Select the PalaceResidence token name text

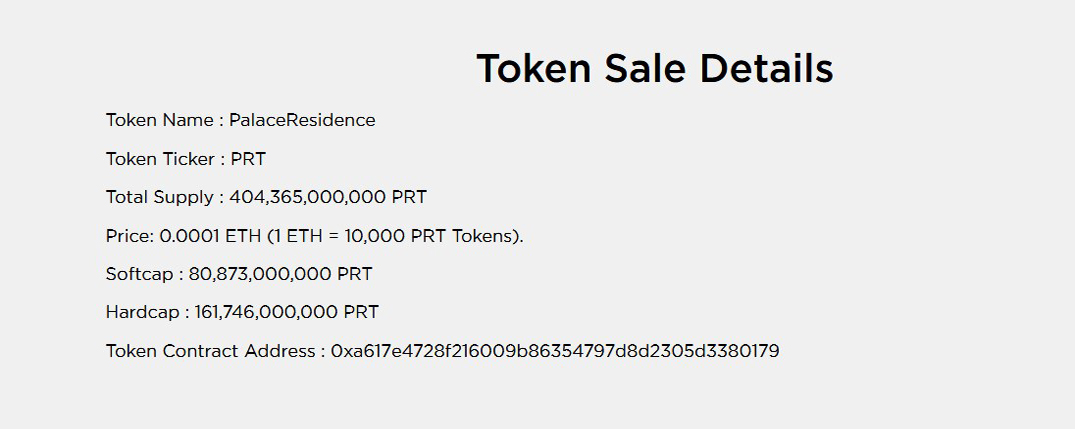point(302,120)
